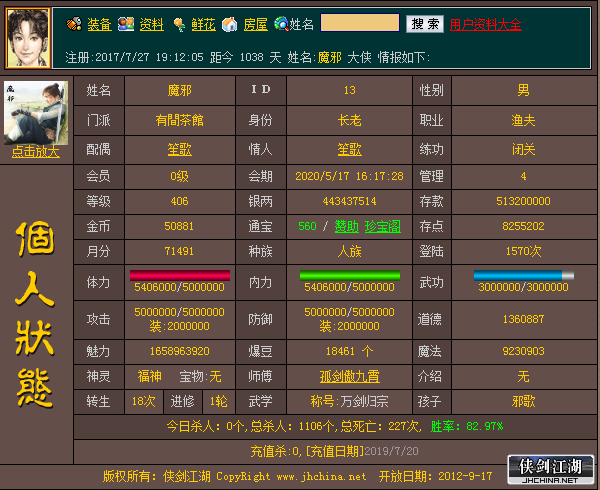This screenshot has height=490, width=600.
Task: Click the 进修 value 1轮
Action: pyautogui.click(x=218, y=401)
